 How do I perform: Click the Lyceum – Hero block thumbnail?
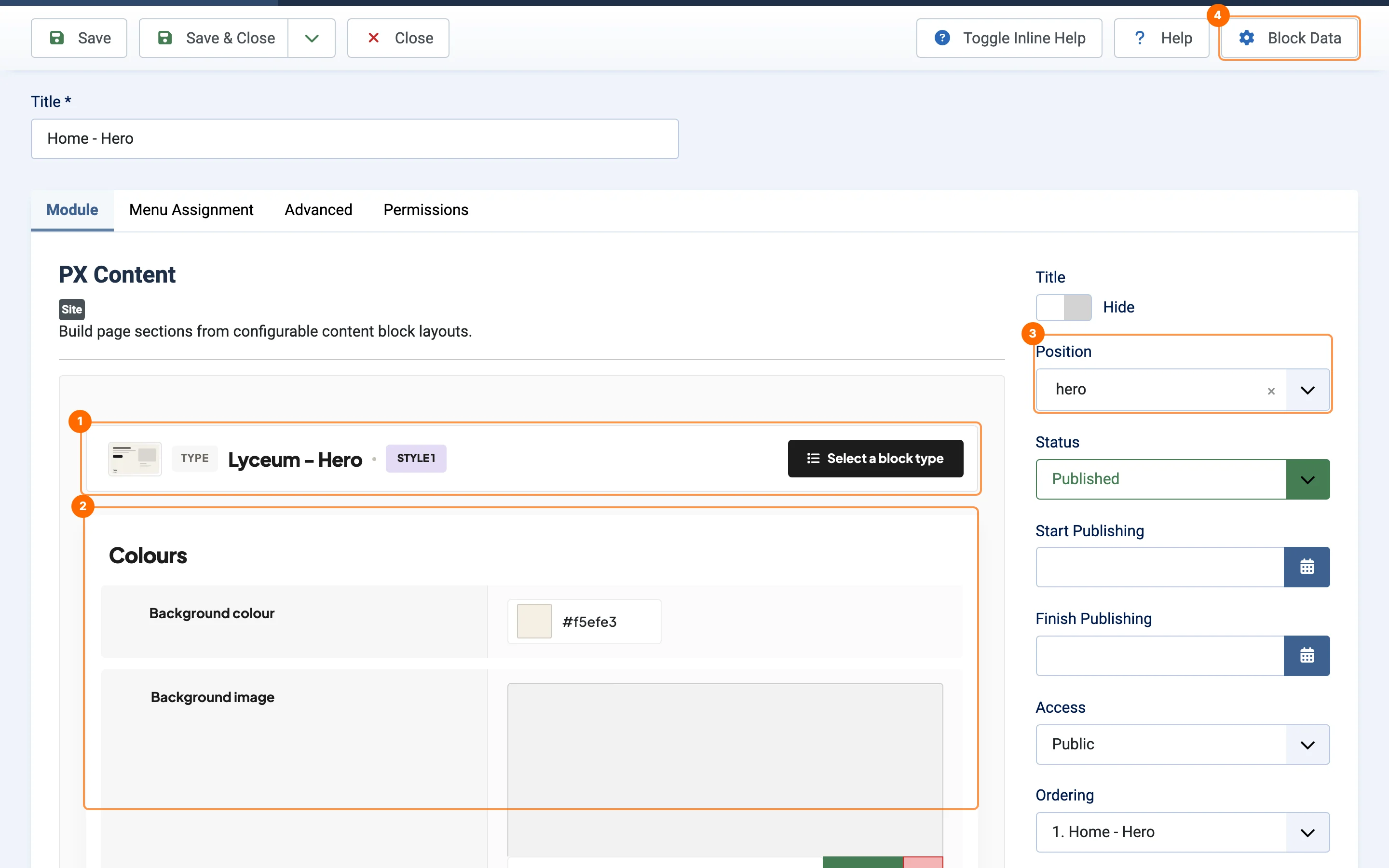(x=135, y=459)
